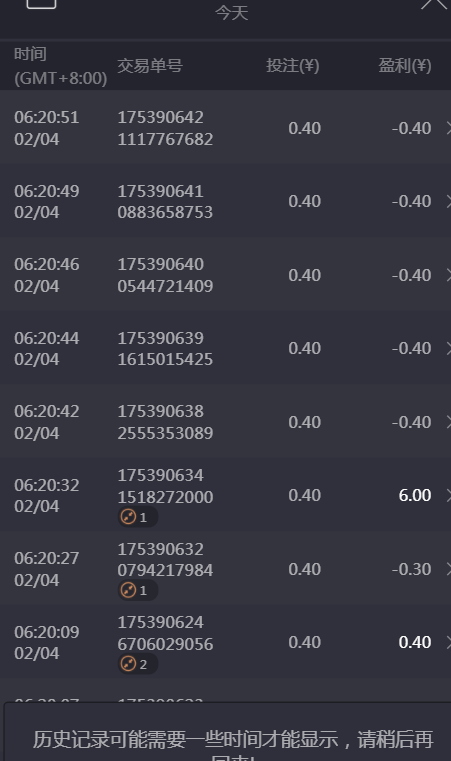Select order number 1753906421117767682
451x761 pixels.
(165, 128)
